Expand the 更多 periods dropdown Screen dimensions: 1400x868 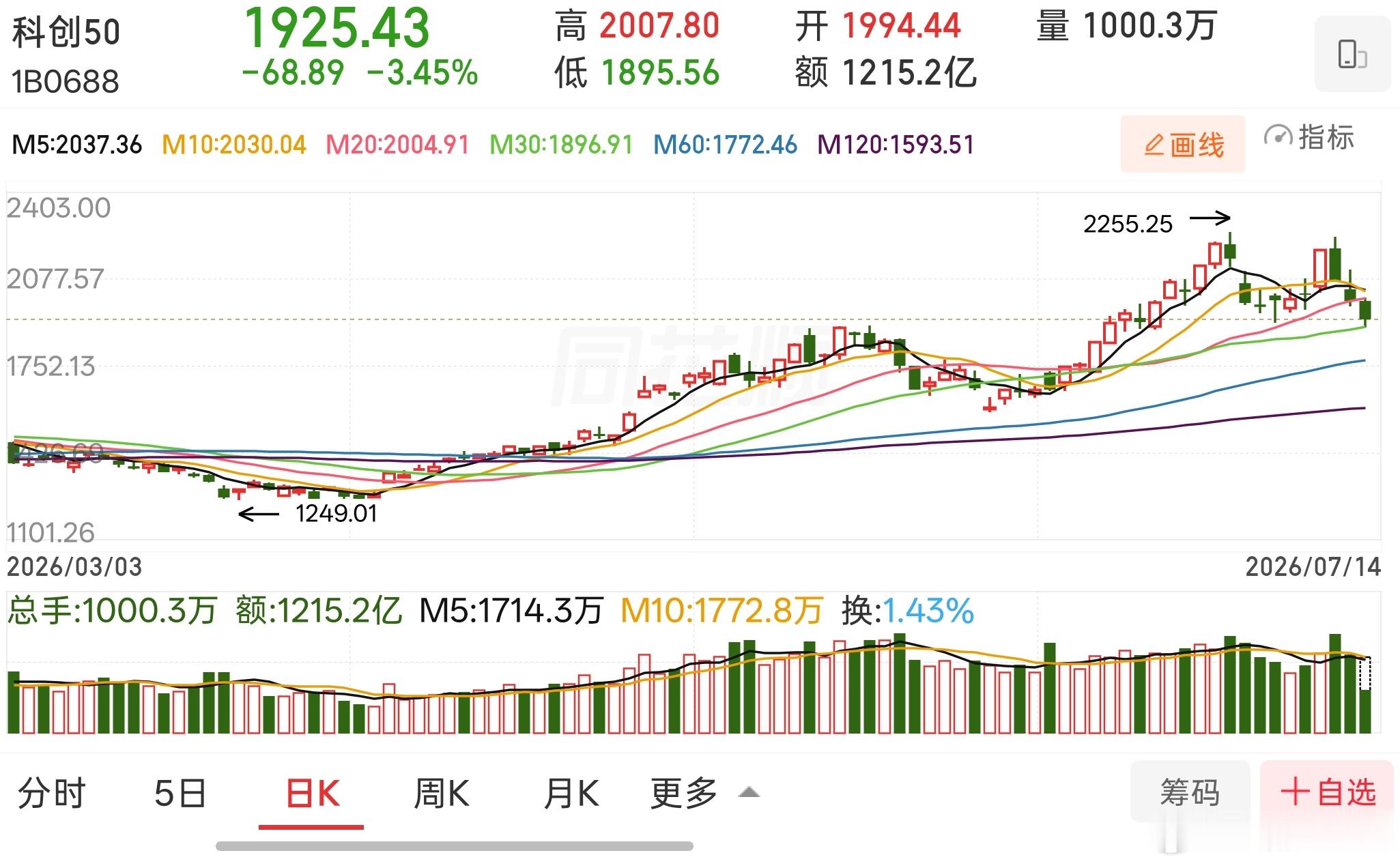click(x=704, y=793)
